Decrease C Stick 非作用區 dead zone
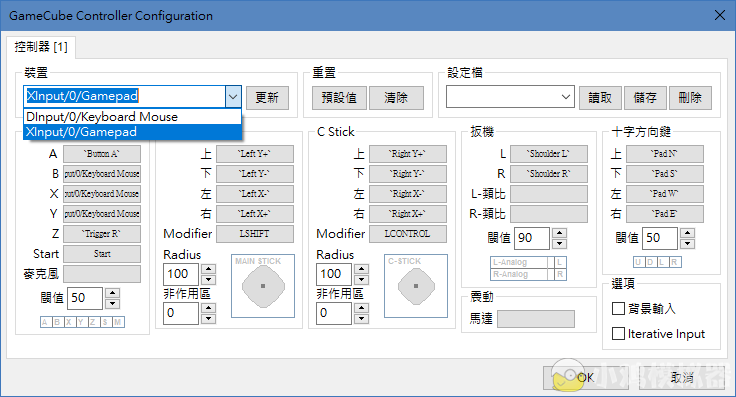This screenshot has width=736, height=397. point(361,319)
